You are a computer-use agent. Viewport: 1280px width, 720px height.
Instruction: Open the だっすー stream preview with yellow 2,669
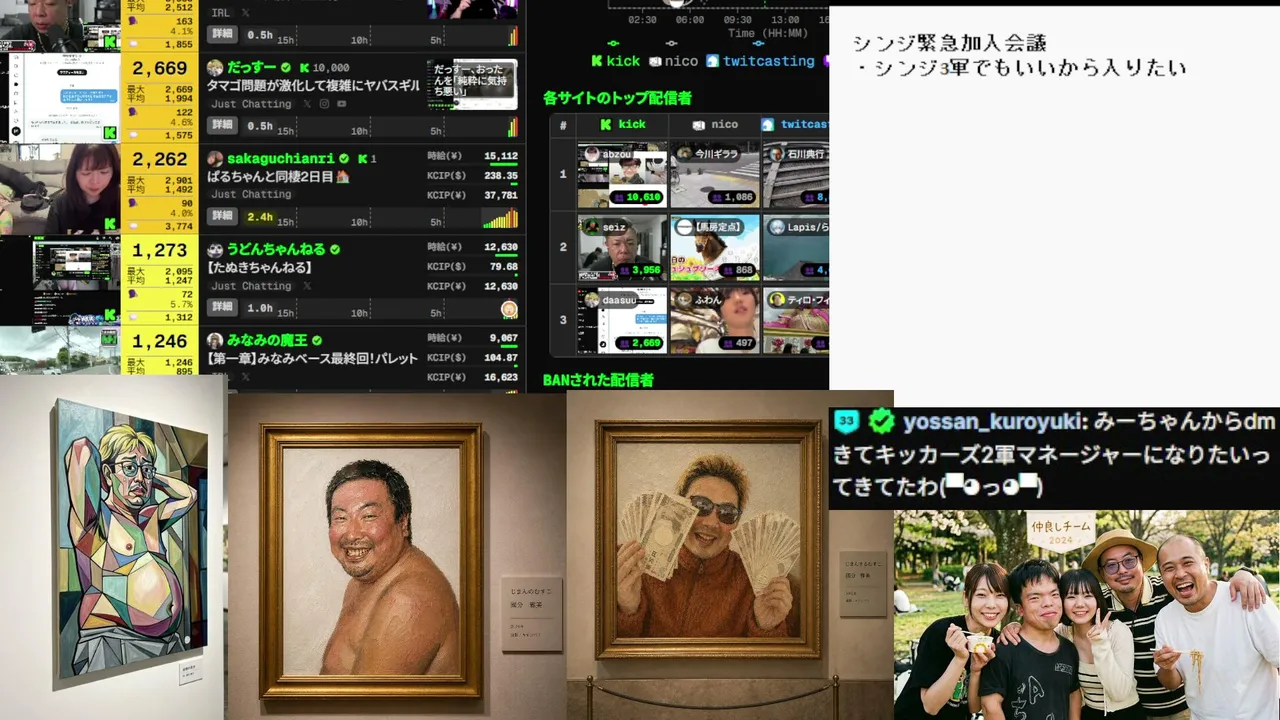point(60,97)
